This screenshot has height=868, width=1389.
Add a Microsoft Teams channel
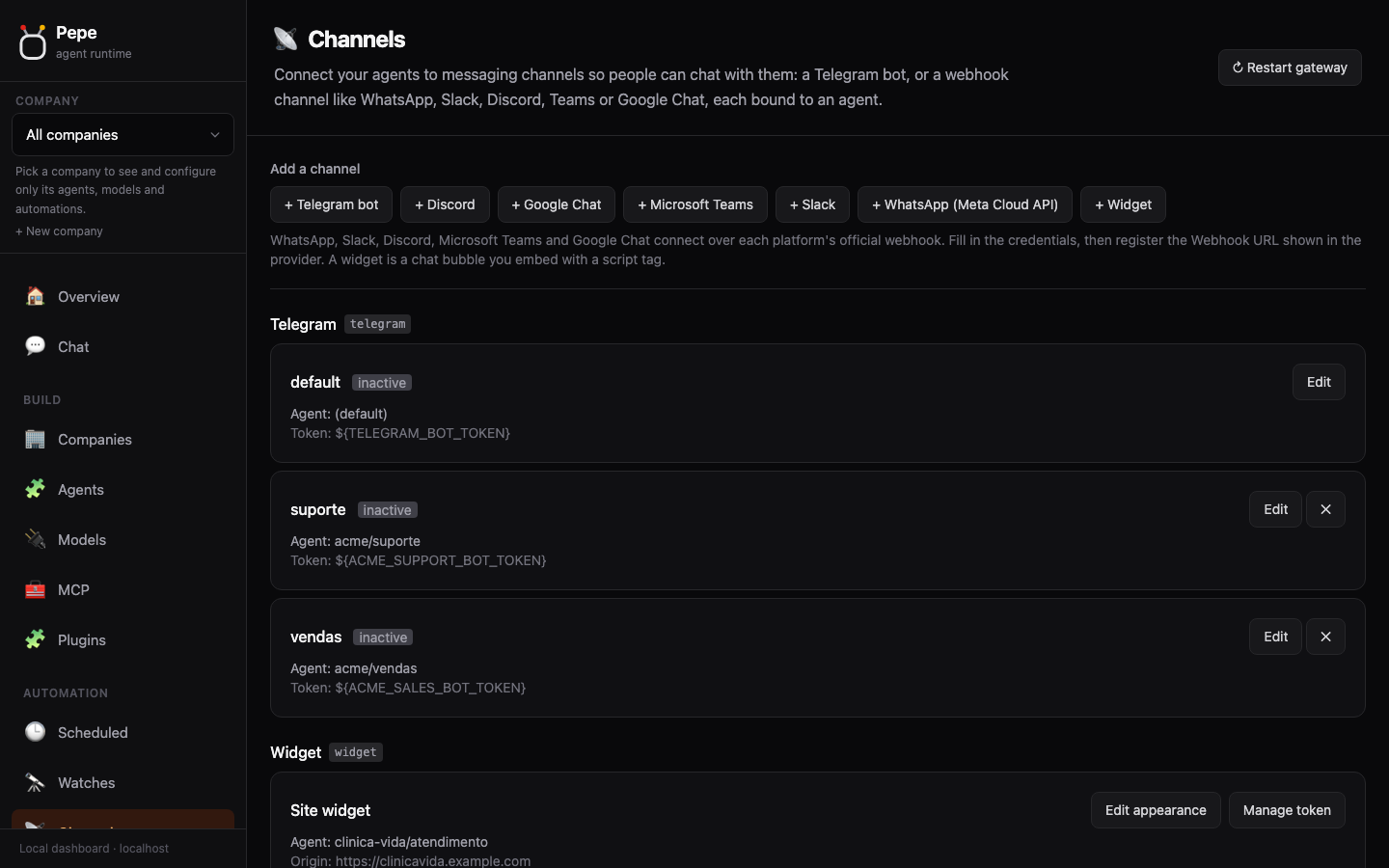695,204
